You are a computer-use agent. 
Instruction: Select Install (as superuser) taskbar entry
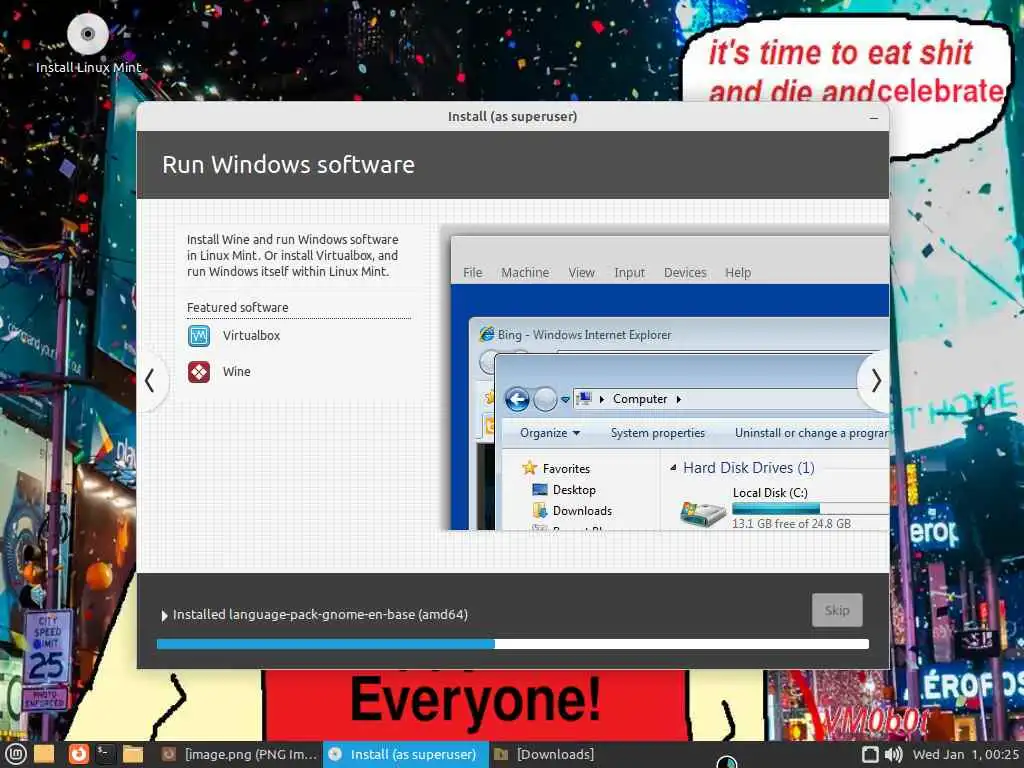[x=406, y=754]
